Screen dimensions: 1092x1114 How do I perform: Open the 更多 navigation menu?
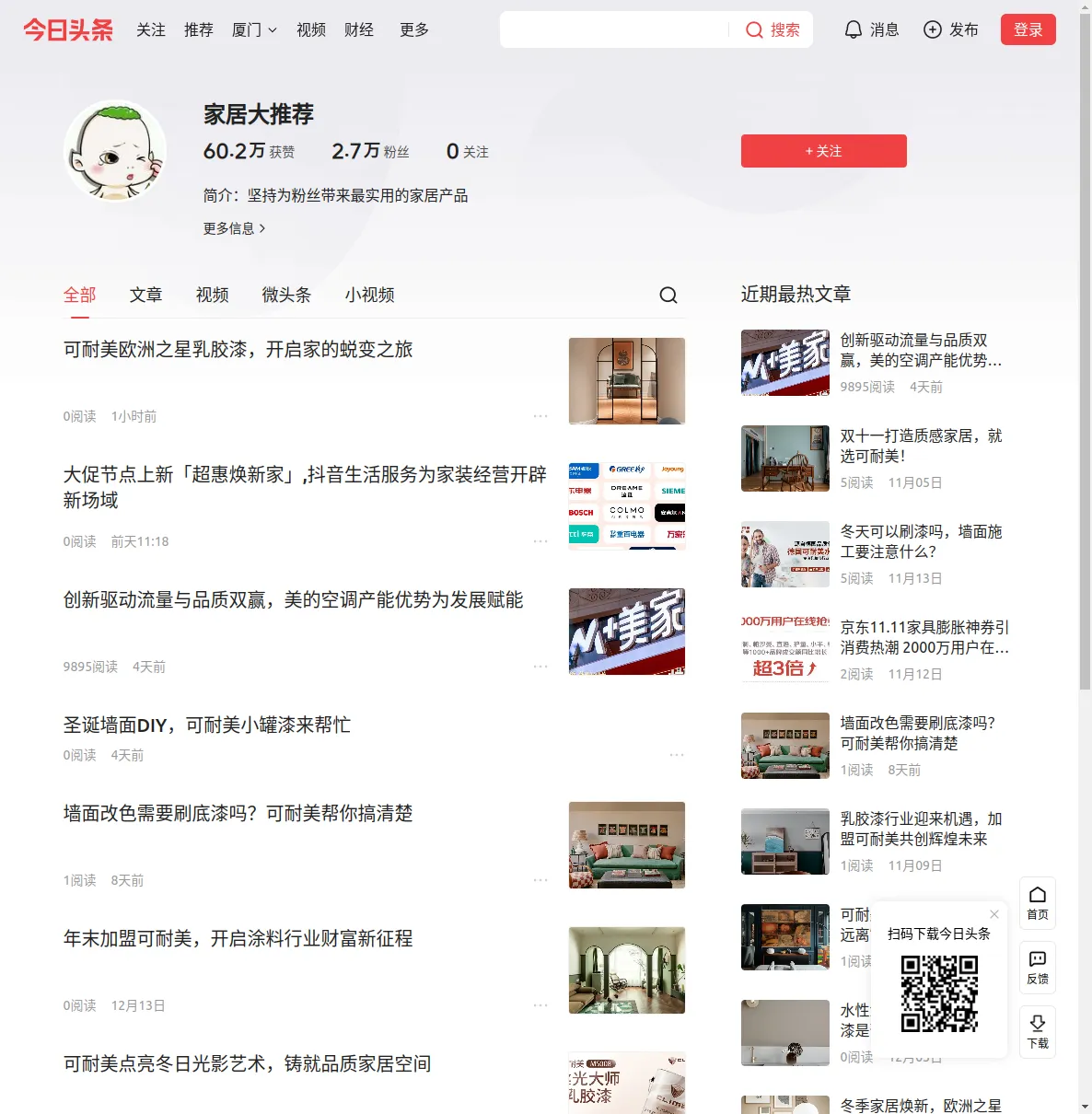coord(414,29)
